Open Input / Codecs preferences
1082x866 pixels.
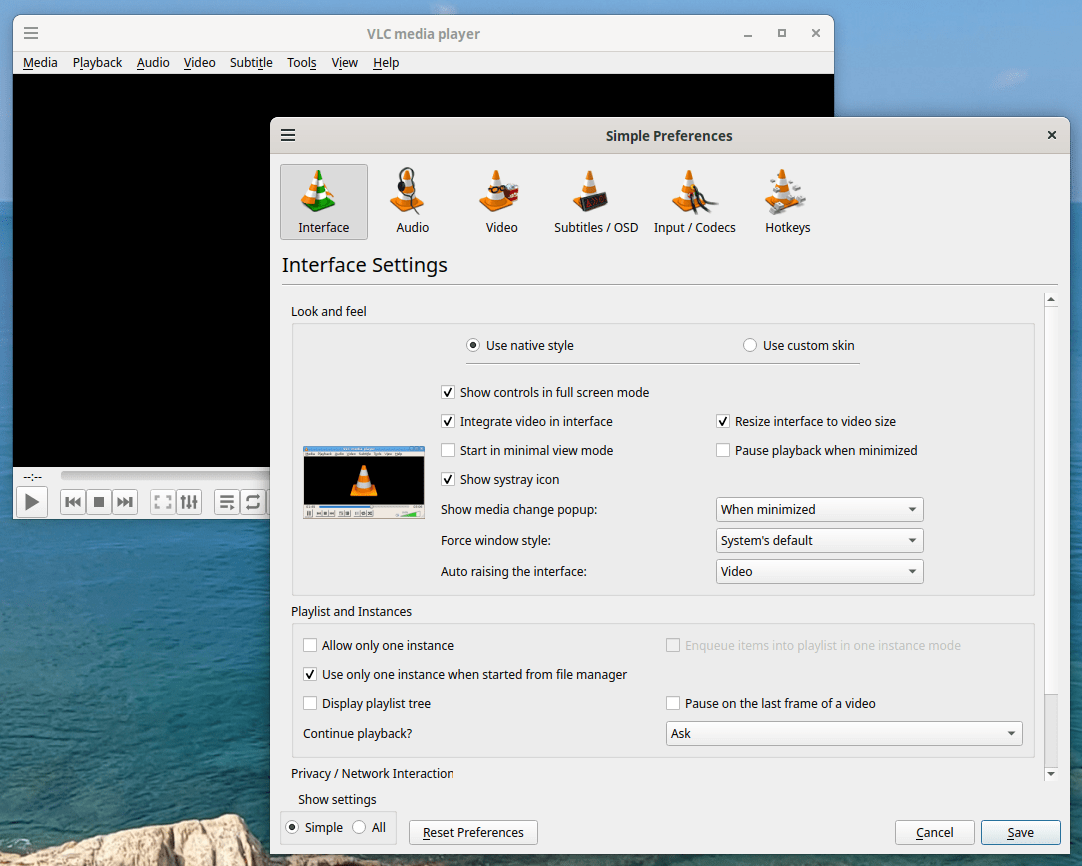pos(694,201)
